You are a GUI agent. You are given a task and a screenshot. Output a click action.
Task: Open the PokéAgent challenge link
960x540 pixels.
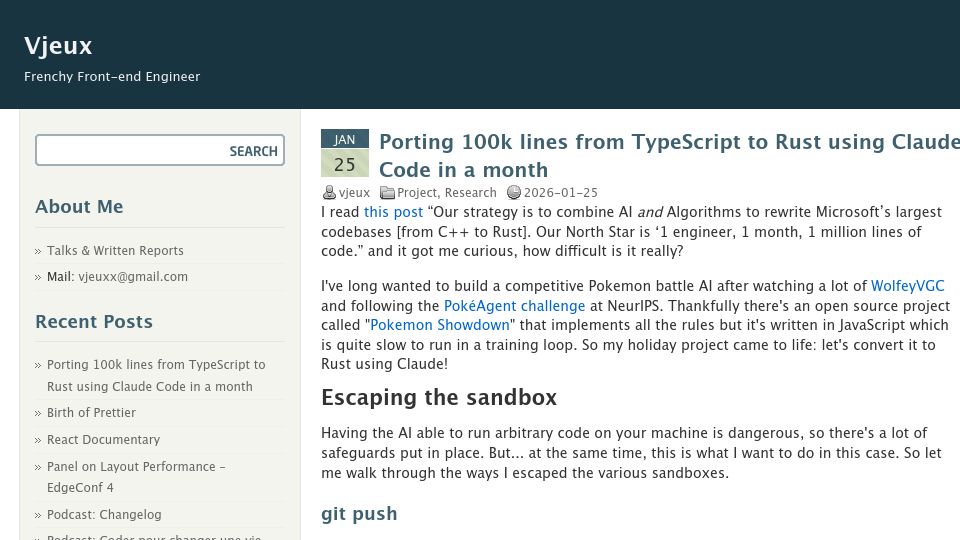click(x=514, y=306)
